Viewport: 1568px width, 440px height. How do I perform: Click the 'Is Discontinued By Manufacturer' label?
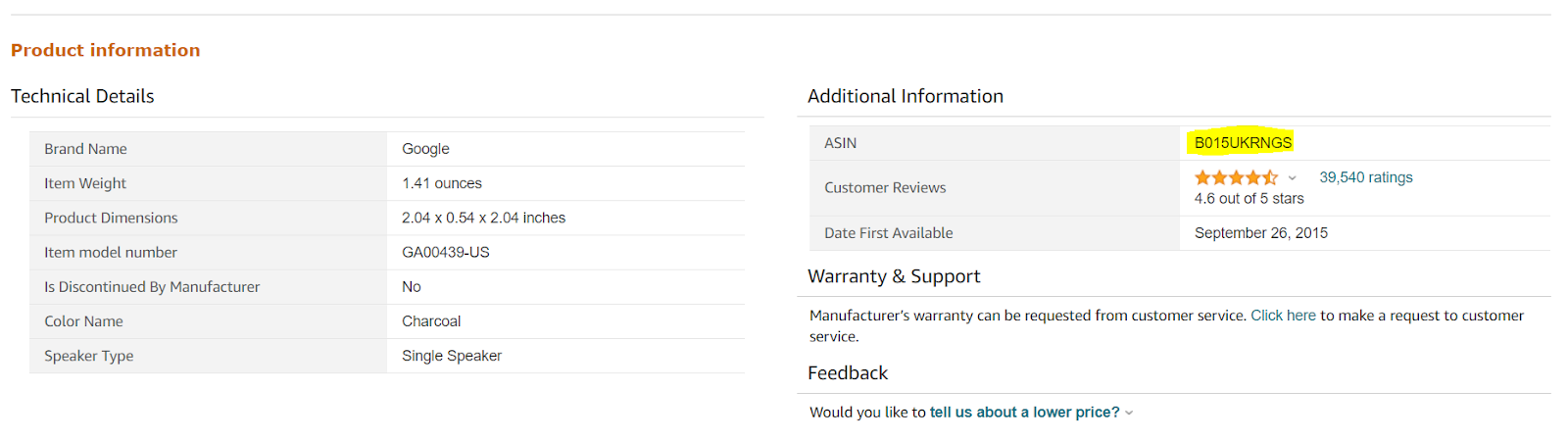(152, 287)
